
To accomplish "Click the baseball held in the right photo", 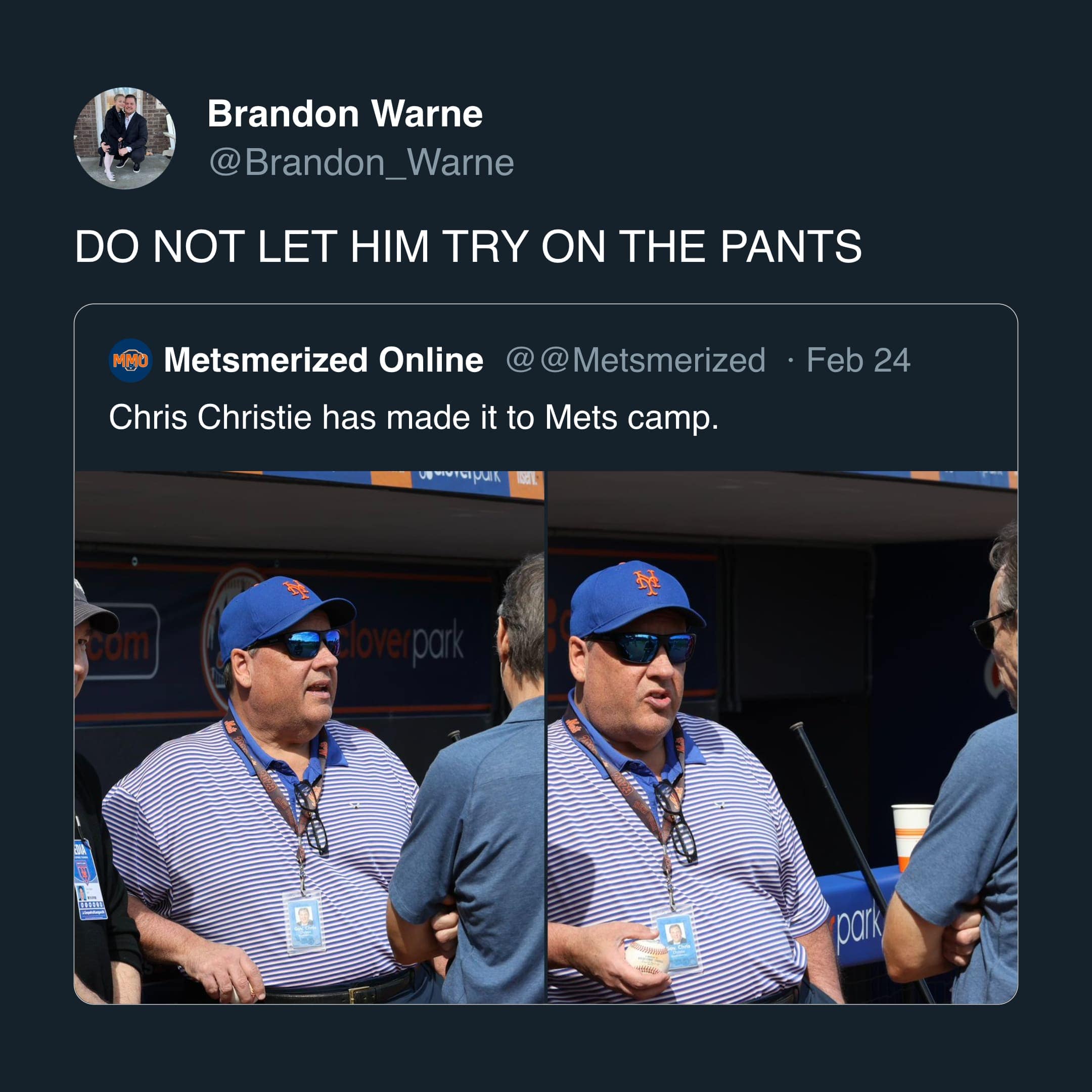I will pos(647,957).
